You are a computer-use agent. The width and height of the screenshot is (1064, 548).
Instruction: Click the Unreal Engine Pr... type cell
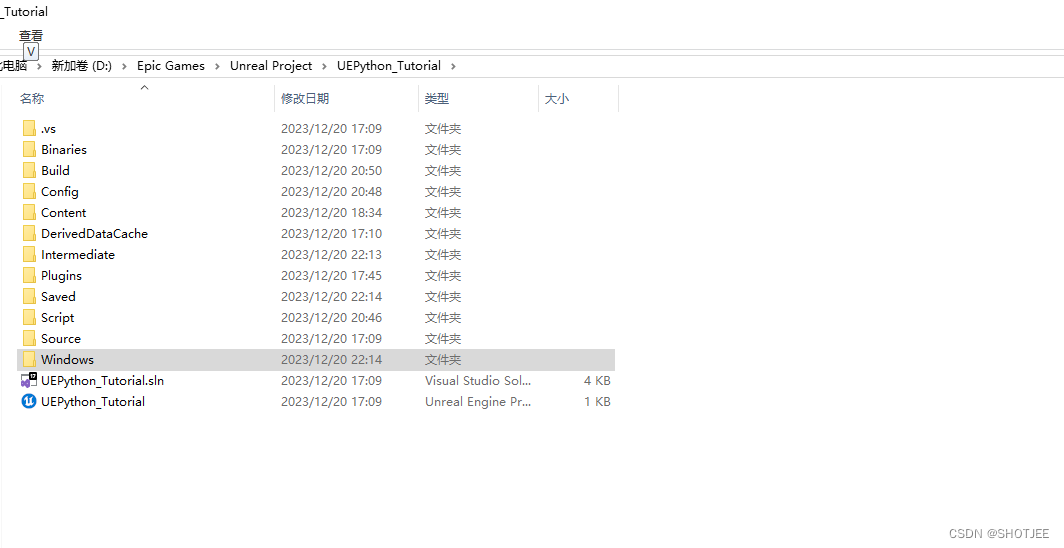[x=478, y=402]
